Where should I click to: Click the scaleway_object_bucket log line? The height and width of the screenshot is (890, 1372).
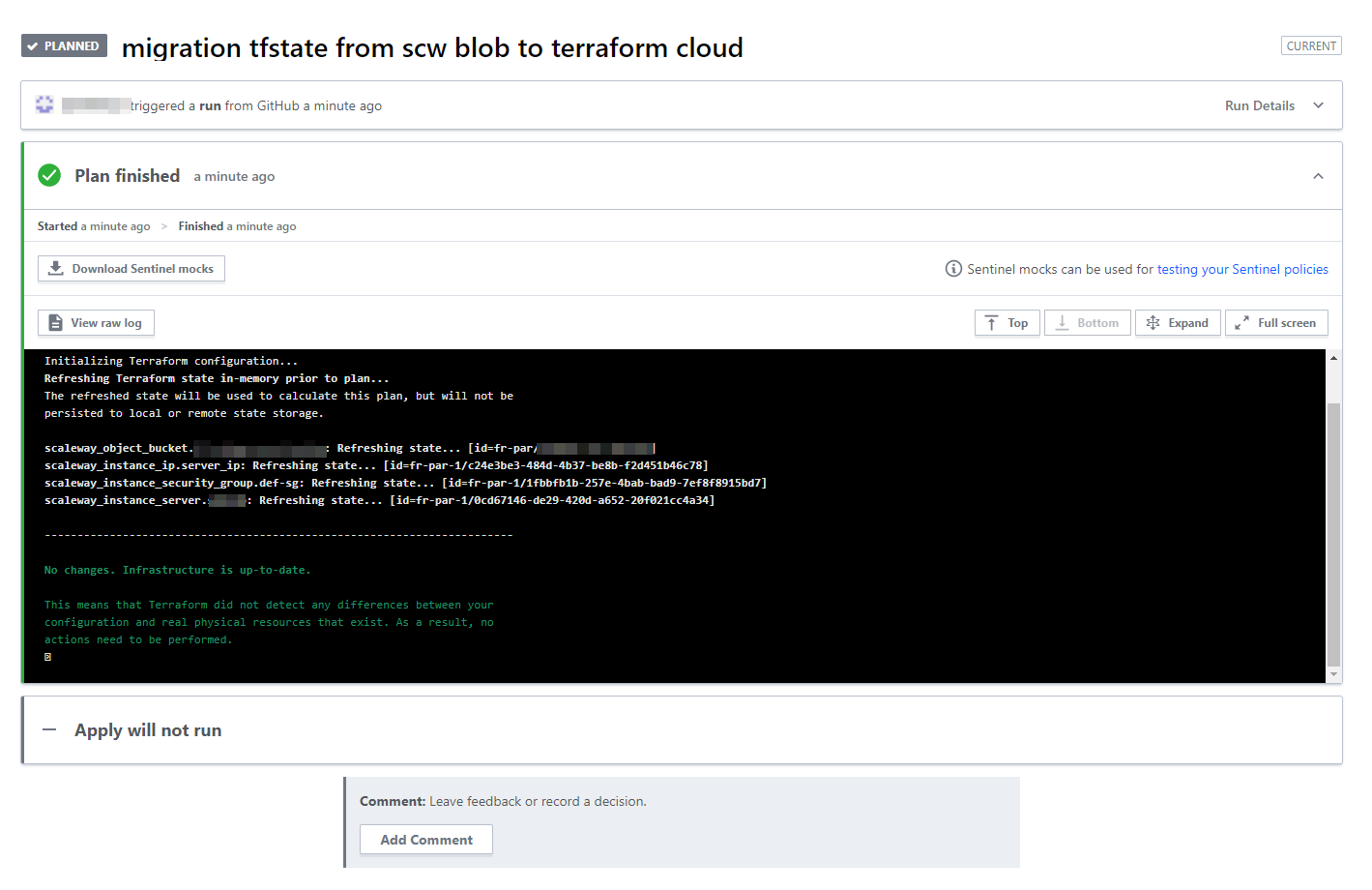350,448
